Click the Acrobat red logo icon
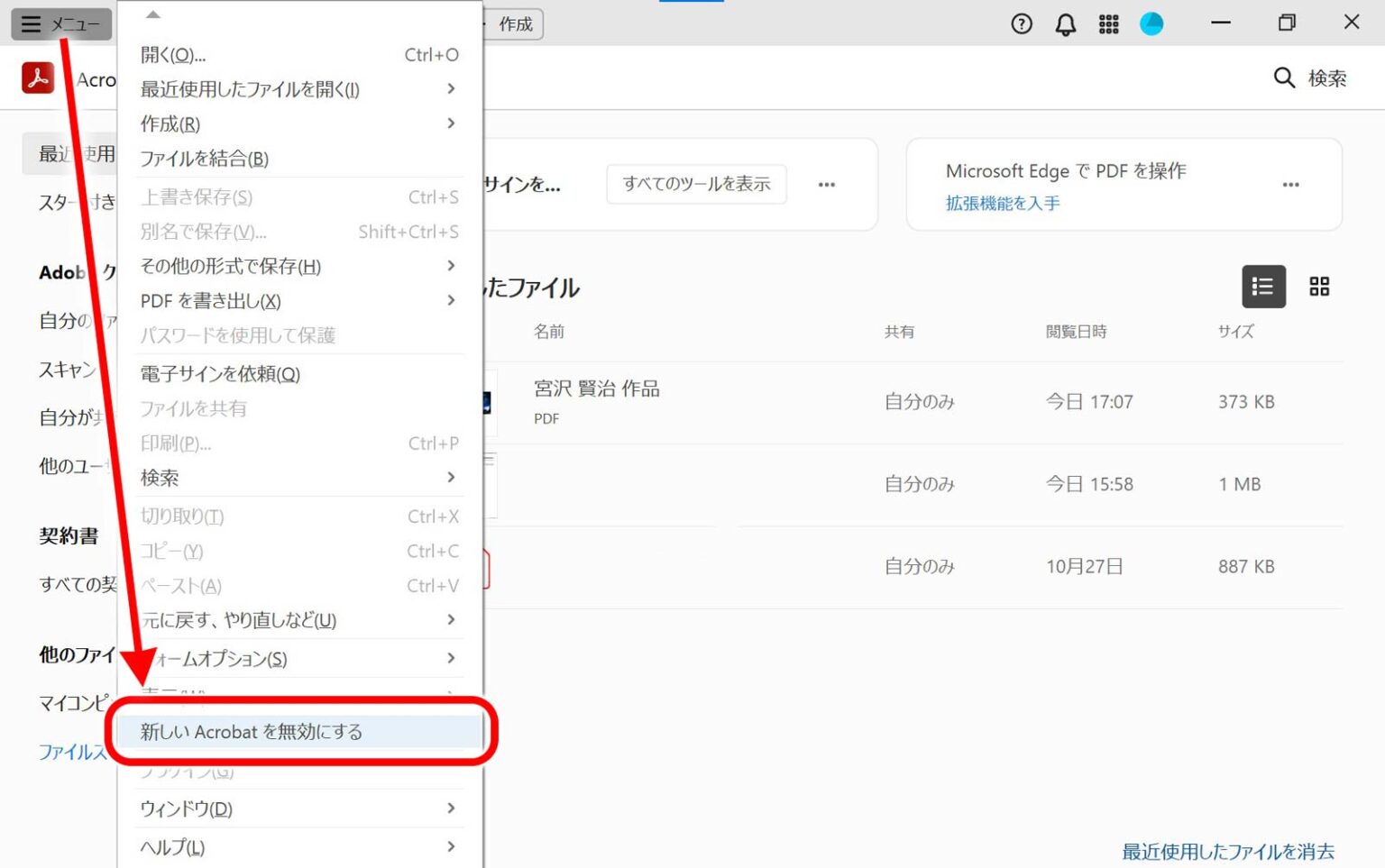Image resolution: width=1385 pixels, height=868 pixels. tap(37, 78)
